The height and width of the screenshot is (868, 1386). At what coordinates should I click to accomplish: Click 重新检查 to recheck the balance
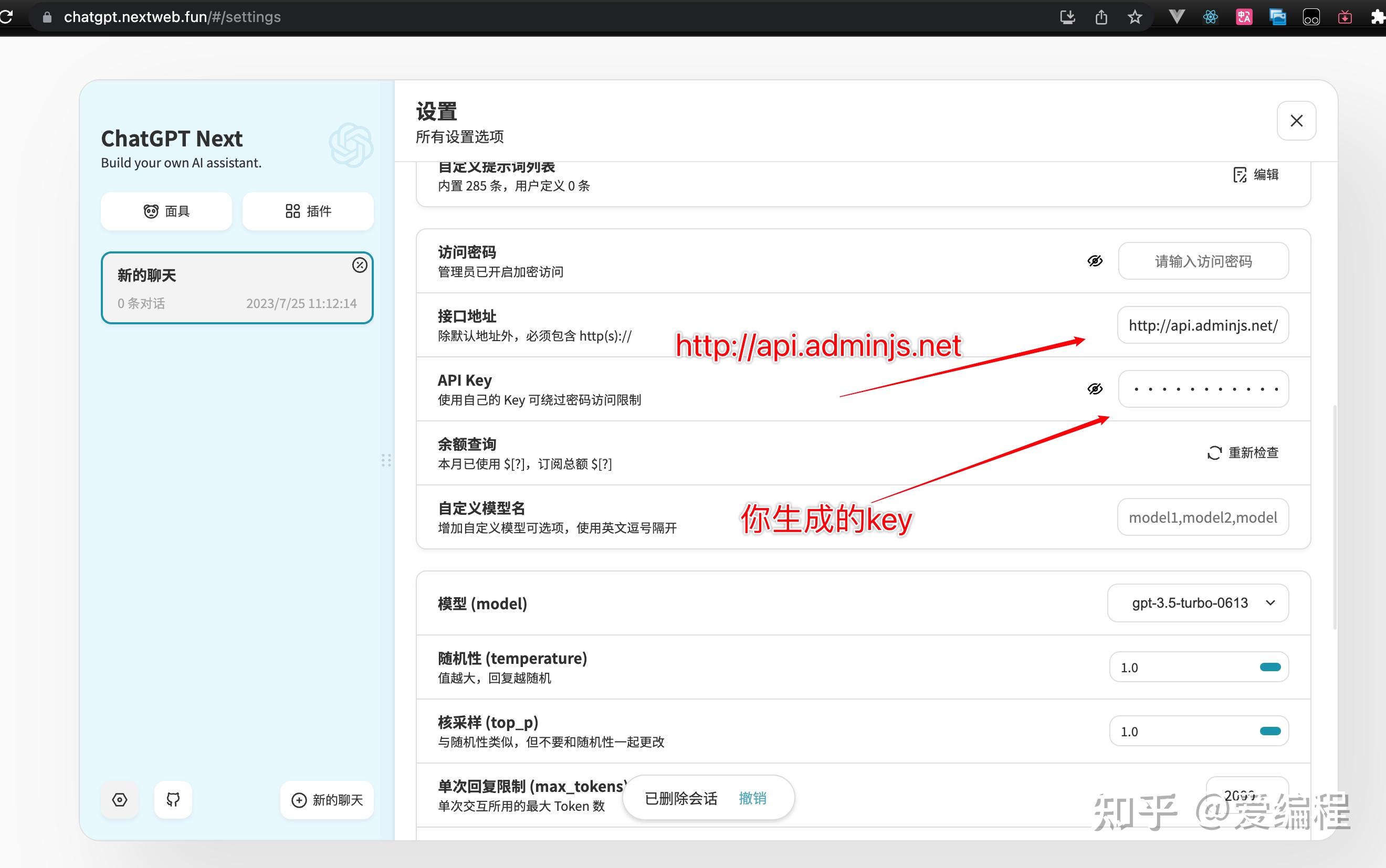point(1243,453)
